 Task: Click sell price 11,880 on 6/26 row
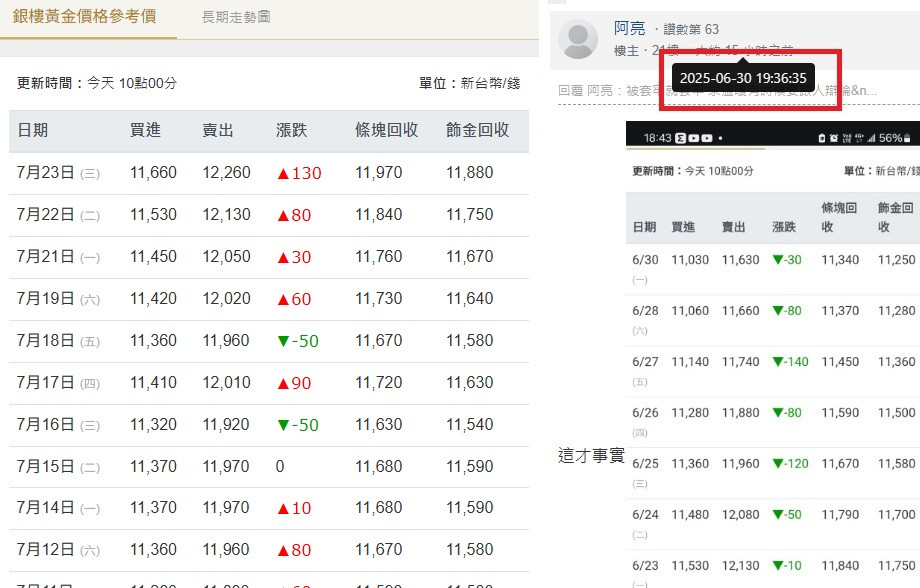tap(740, 413)
